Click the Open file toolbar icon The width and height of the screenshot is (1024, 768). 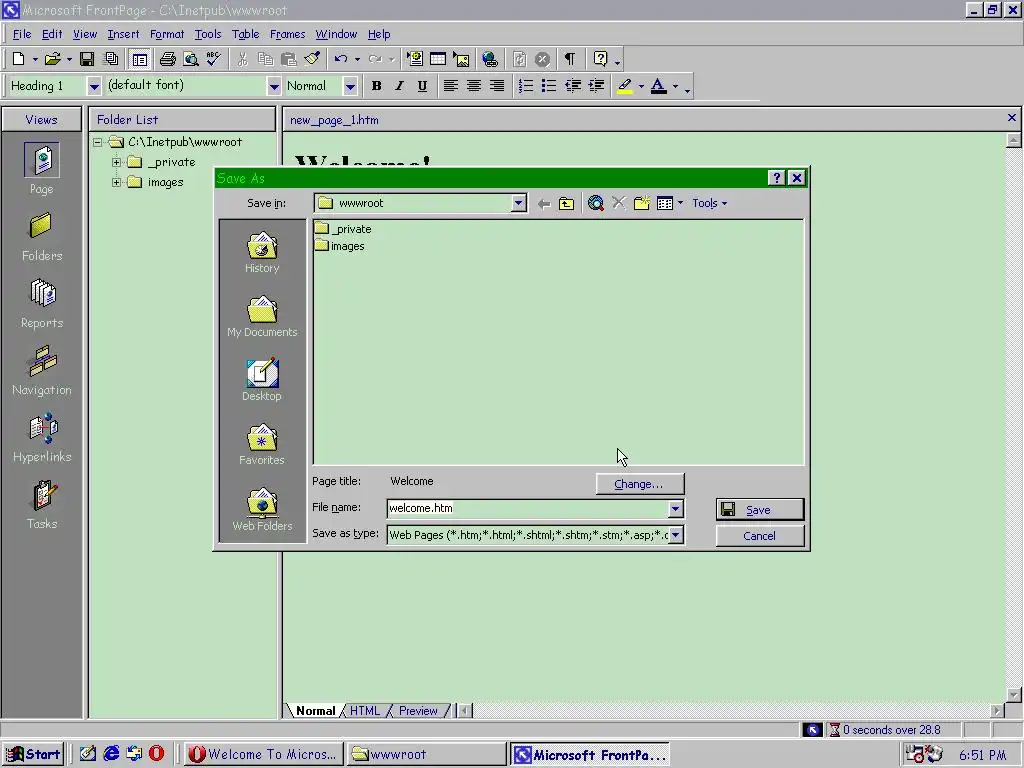pos(52,59)
